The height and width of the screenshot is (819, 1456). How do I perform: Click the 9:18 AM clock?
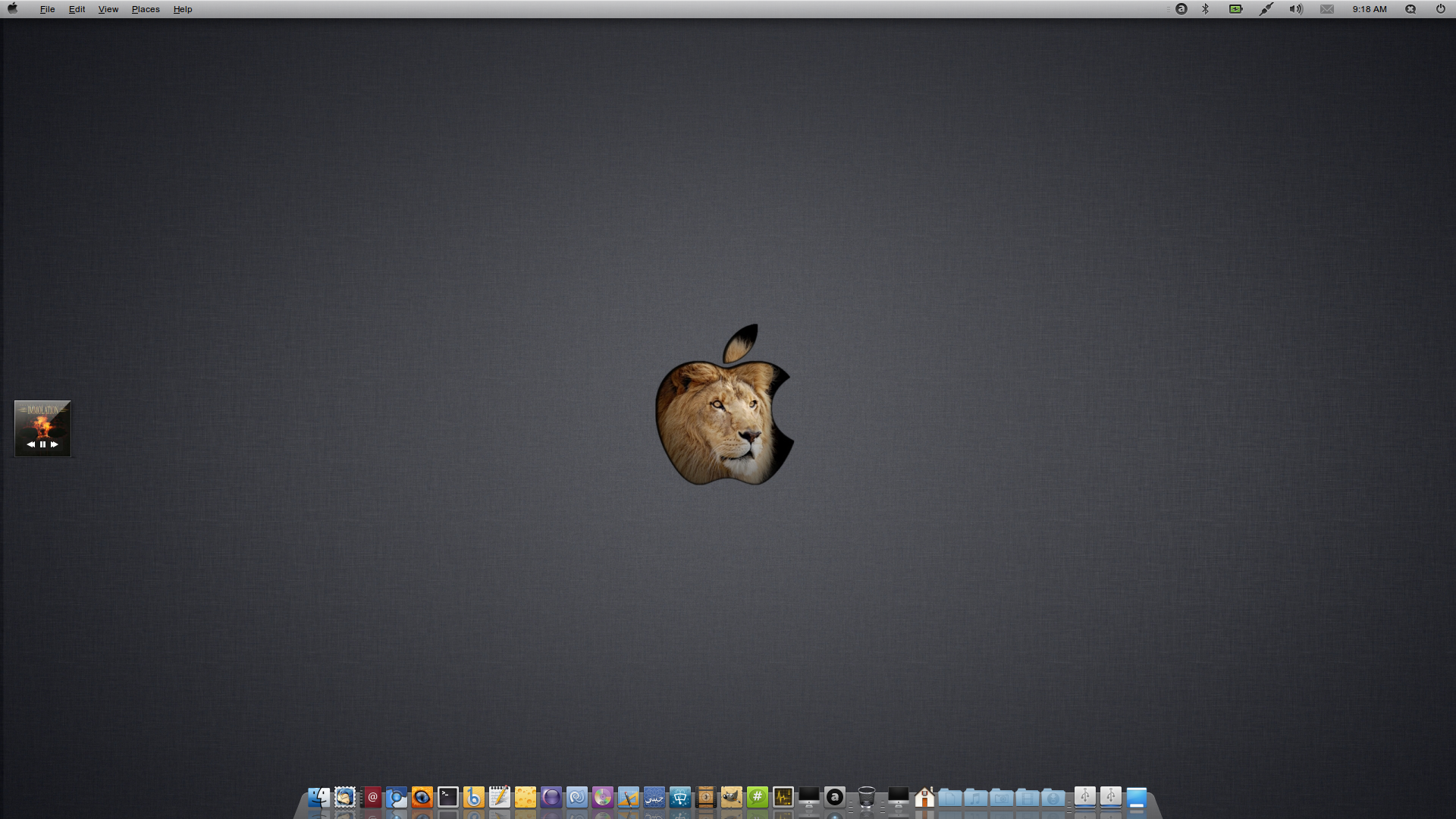coord(1369,9)
